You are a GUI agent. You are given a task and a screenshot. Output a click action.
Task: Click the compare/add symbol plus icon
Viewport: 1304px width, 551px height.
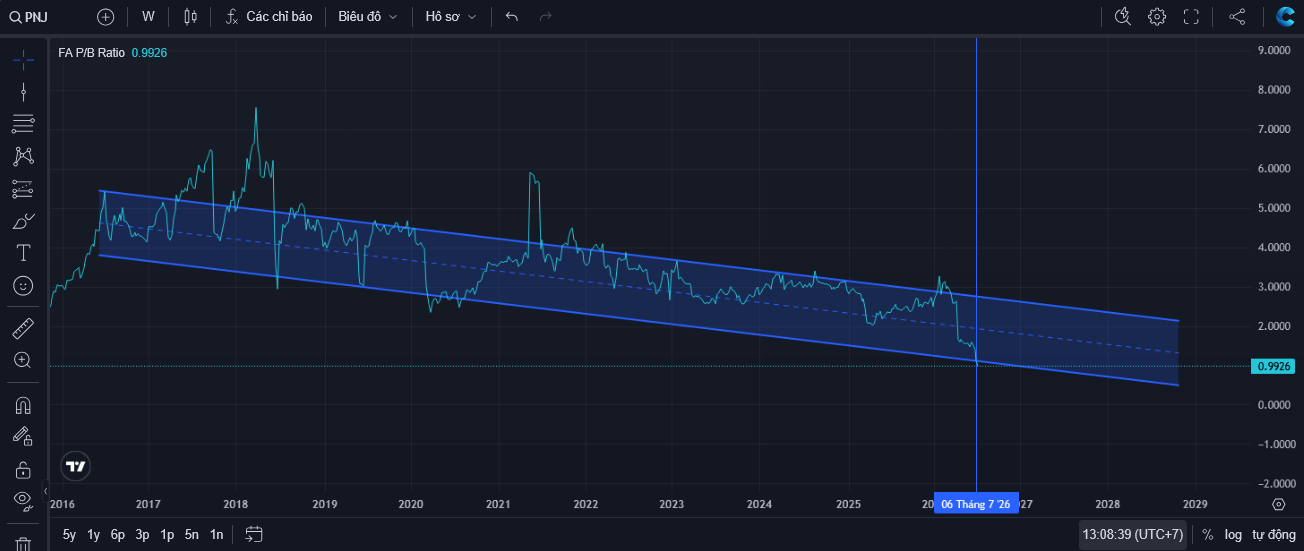point(105,17)
